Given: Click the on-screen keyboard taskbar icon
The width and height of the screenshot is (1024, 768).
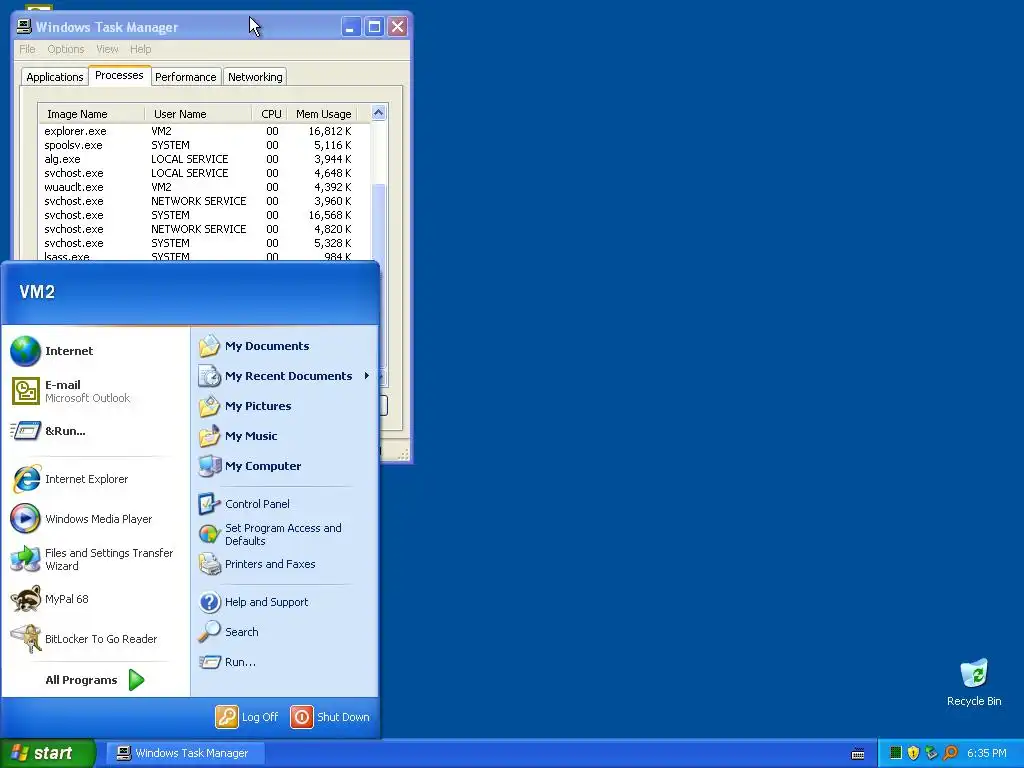Looking at the screenshot, I should tap(858, 754).
